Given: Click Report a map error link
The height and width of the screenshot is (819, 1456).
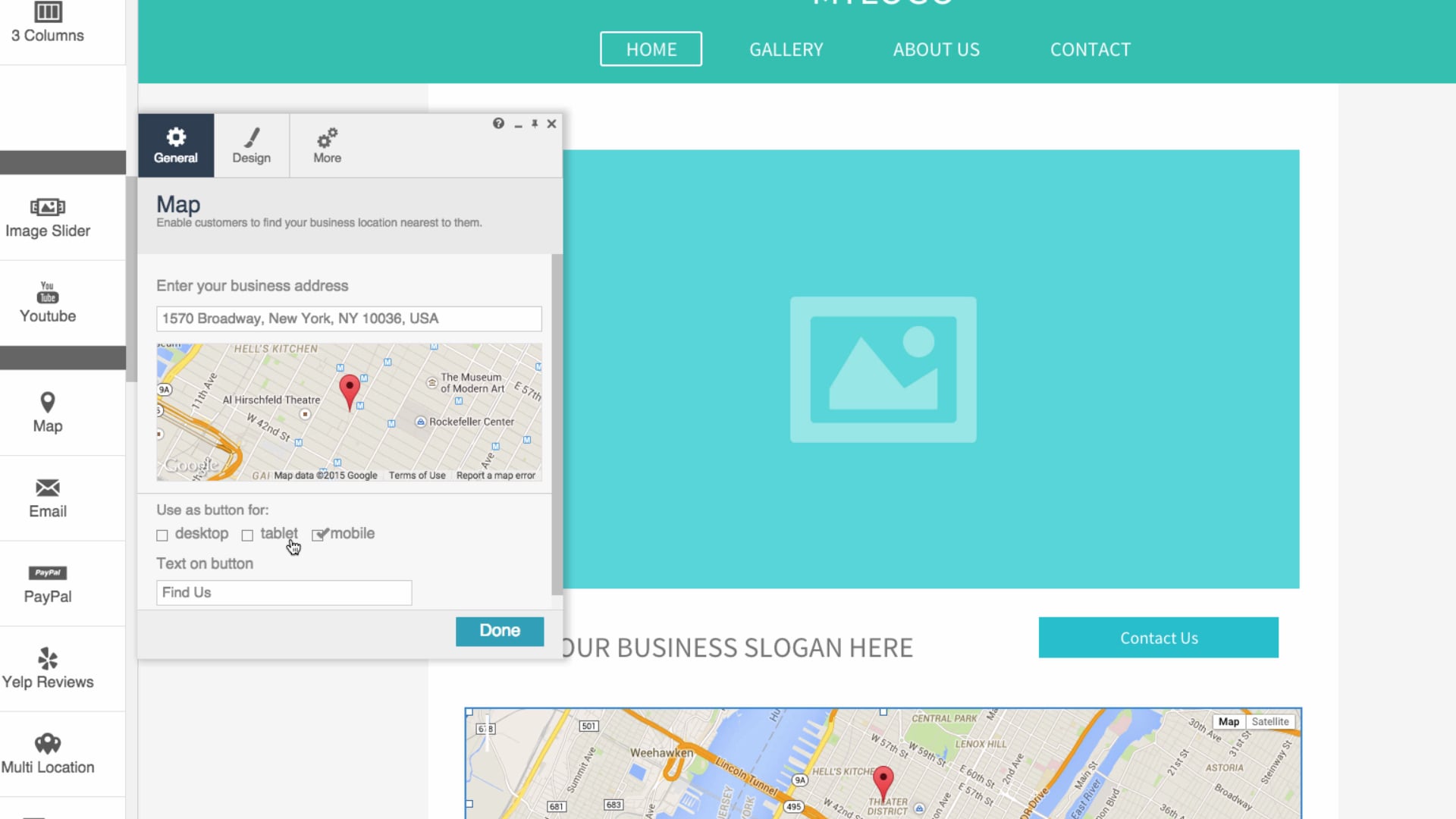Looking at the screenshot, I should [496, 475].
